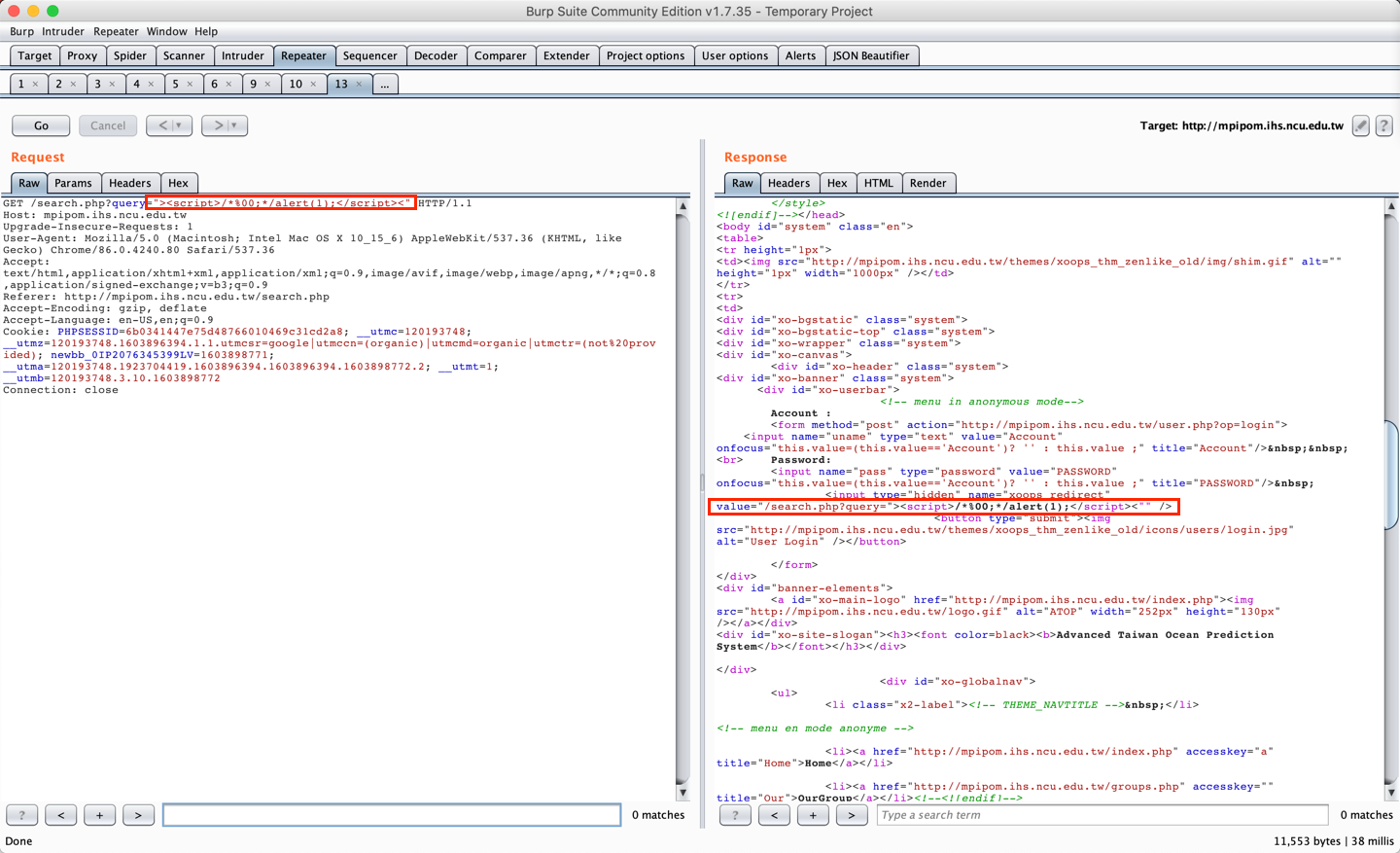This screenshot has height=853, width=1400.
Task: Open the Window menu
Action: 166,31
